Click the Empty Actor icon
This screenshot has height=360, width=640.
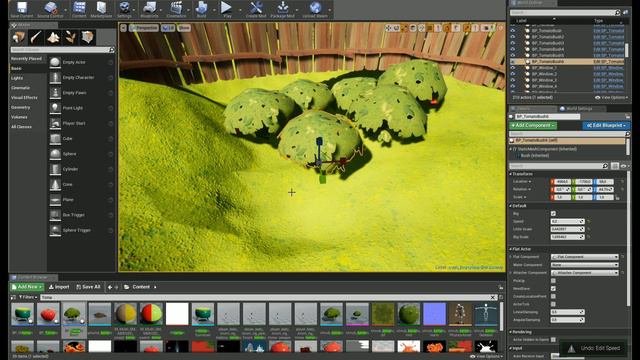point(55,62)
